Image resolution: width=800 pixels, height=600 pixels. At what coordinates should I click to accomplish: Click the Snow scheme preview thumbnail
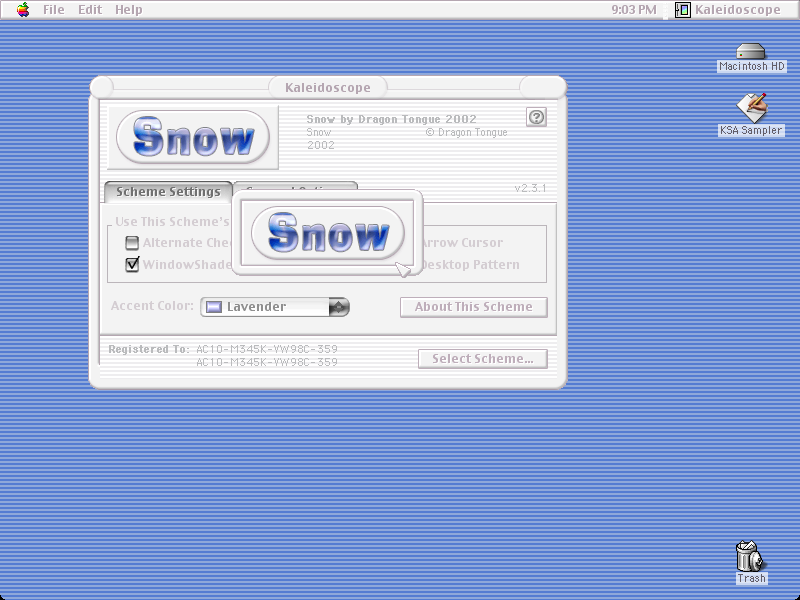193,137
